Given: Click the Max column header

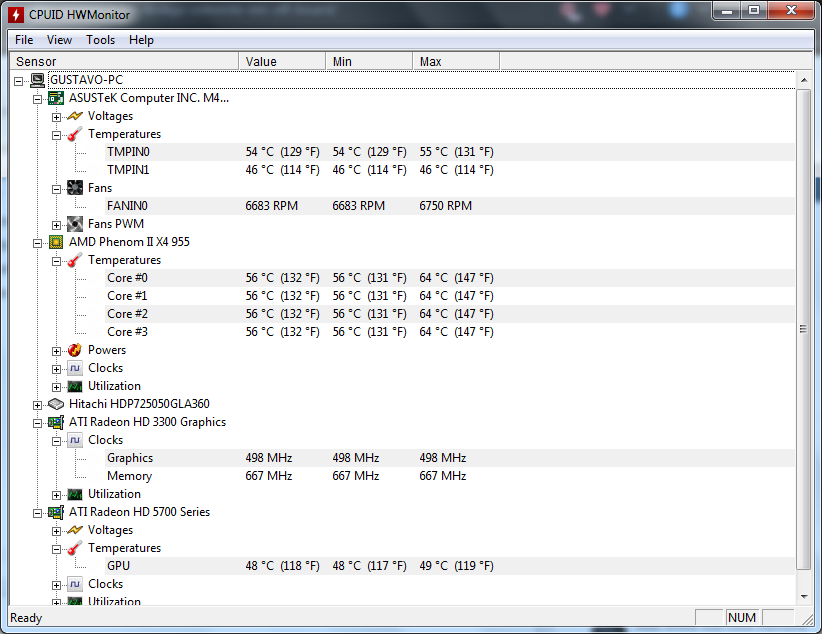Looking at the screenshot, I should (x=456, y=61).
